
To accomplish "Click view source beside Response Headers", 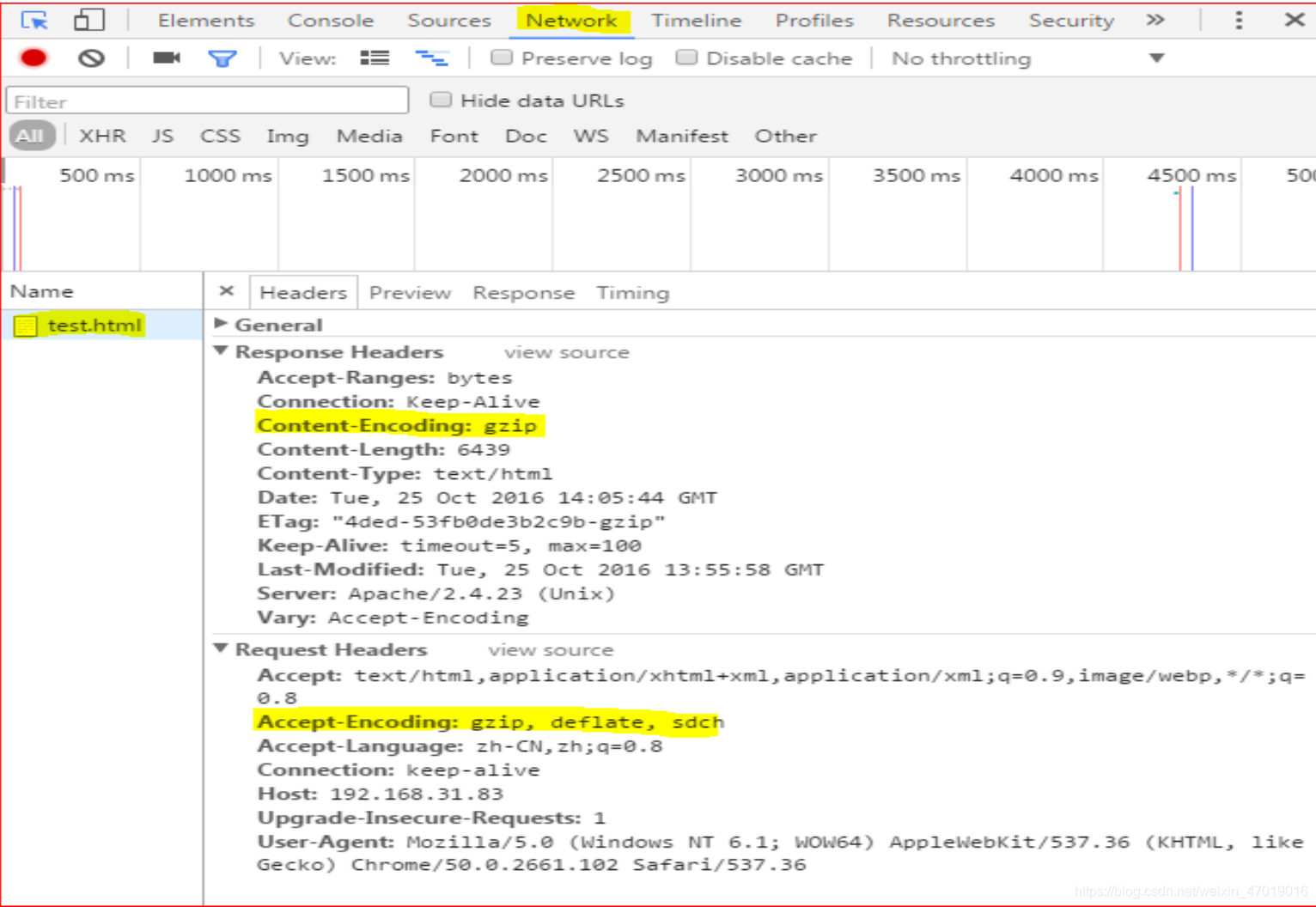I will click(x=566, y=352).
